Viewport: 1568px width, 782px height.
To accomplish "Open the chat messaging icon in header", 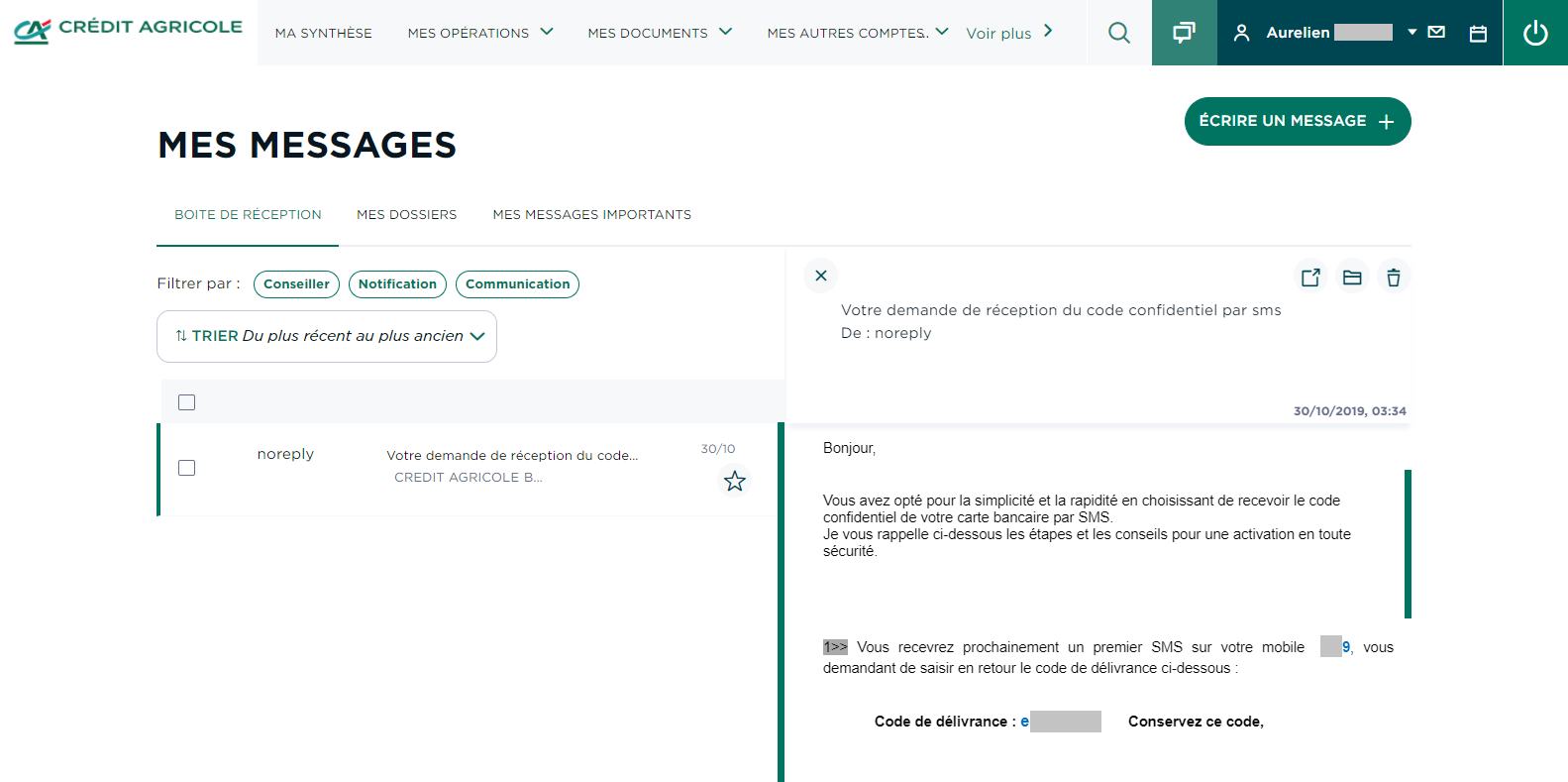I will click(1184, 33).
